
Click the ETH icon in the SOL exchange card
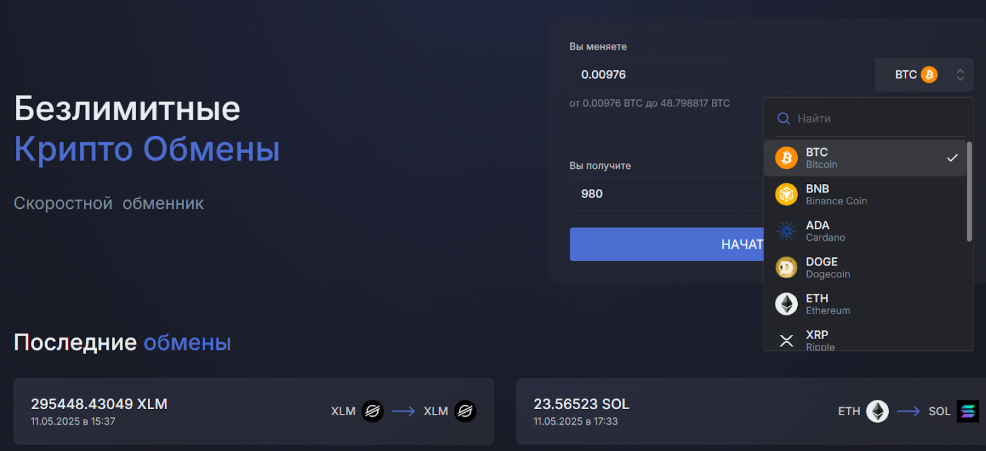pyautogui.click(x=878, y=411)
